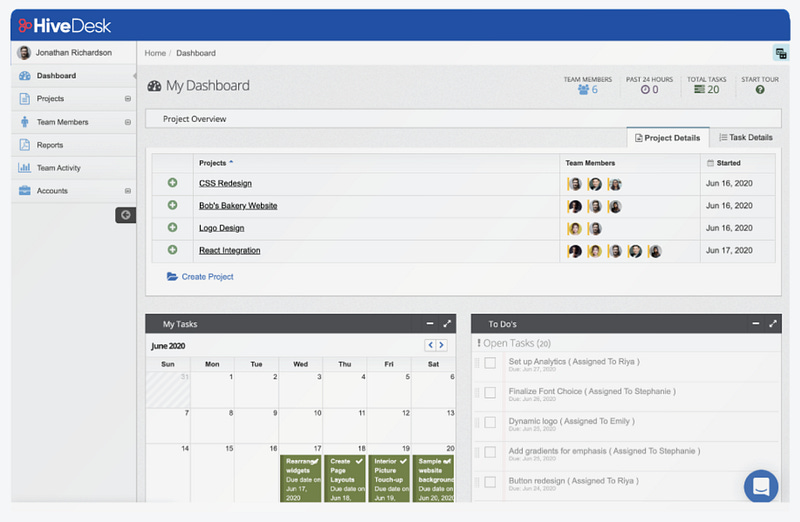The image size is (800, 522).
Task: Open the live chat bubble button
Action: click(x=761, y=486)
